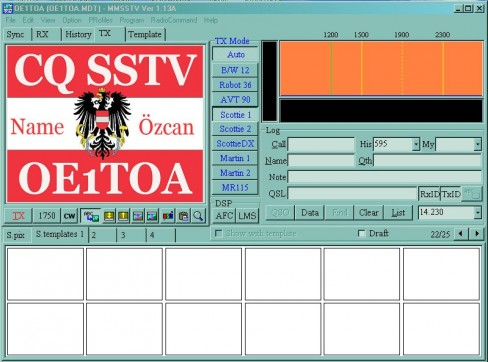
Task: Toggle the RxID button
Action: [x=429, y=194]
